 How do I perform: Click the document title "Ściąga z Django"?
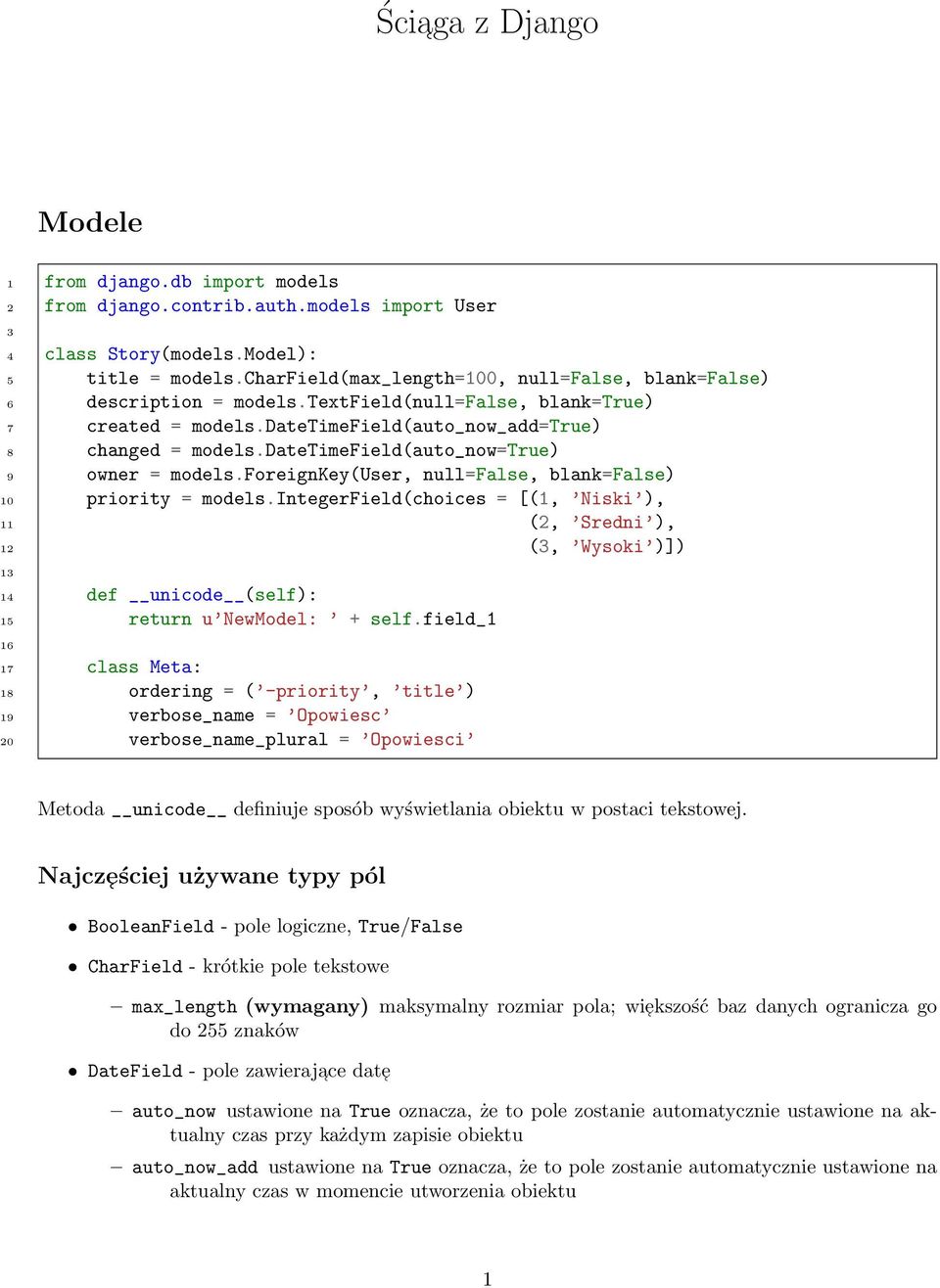[487, 22]
